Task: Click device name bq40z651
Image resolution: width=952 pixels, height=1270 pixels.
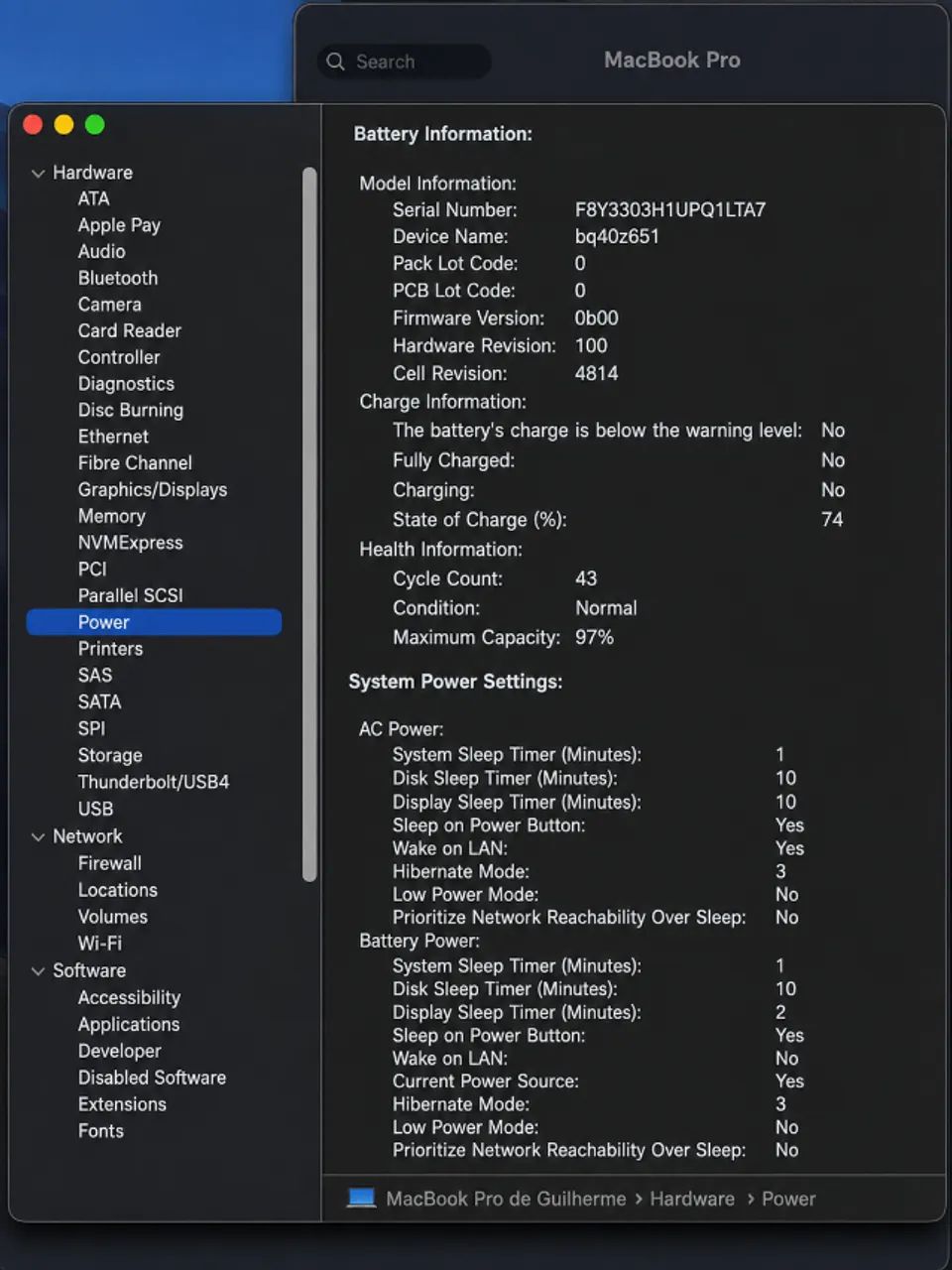Action: 617,236
